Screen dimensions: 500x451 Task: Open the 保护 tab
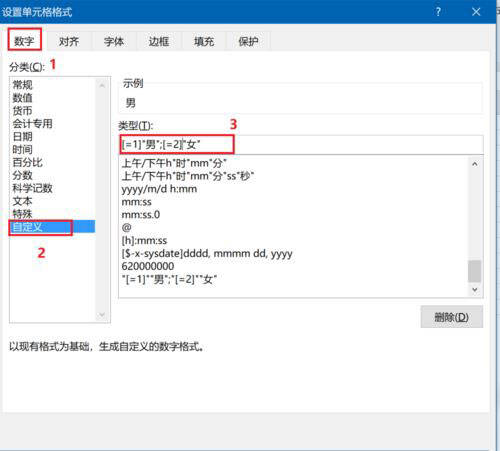point(248,41)
